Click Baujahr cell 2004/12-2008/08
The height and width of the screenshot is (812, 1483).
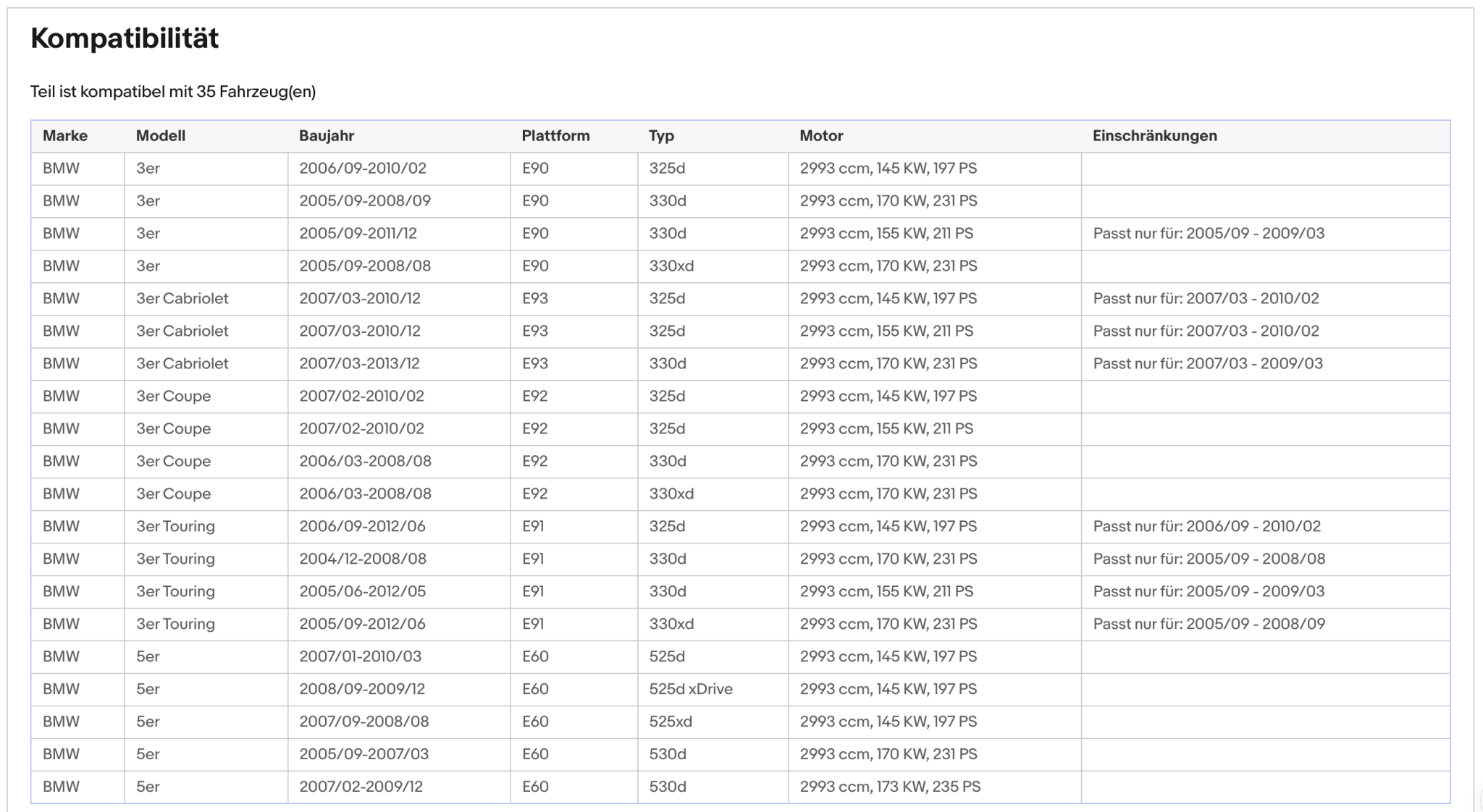coord(363,559)
